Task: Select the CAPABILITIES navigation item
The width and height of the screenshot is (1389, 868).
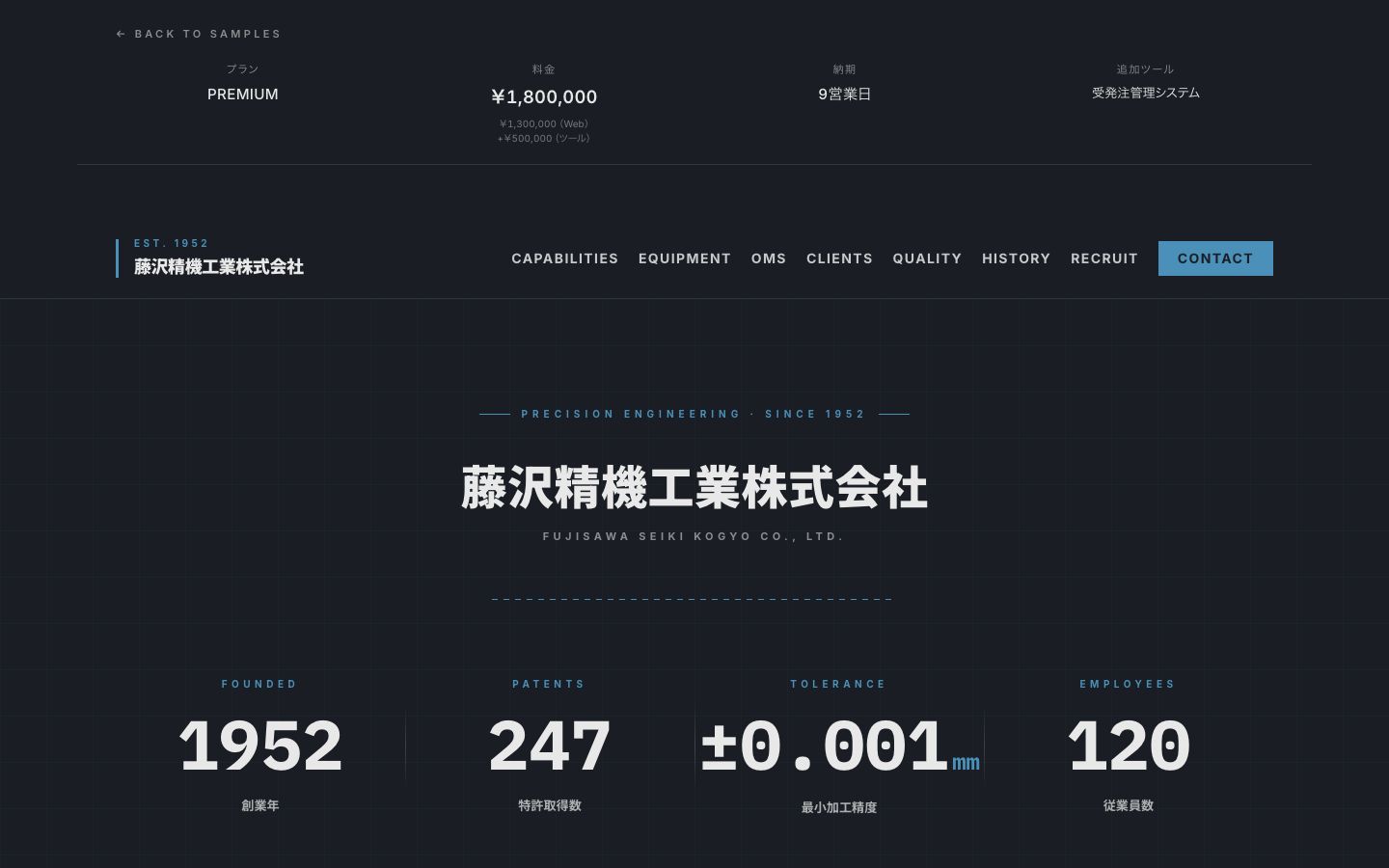Action: click(565, 258)
